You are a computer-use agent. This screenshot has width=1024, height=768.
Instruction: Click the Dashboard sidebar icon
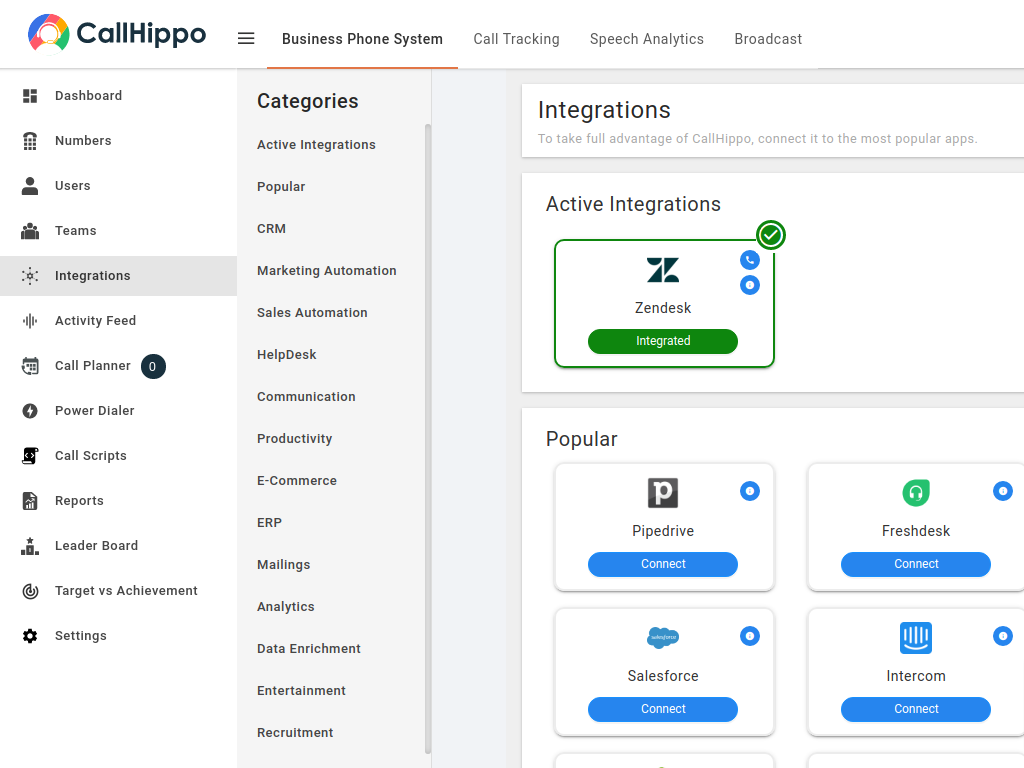click(30, 96)
